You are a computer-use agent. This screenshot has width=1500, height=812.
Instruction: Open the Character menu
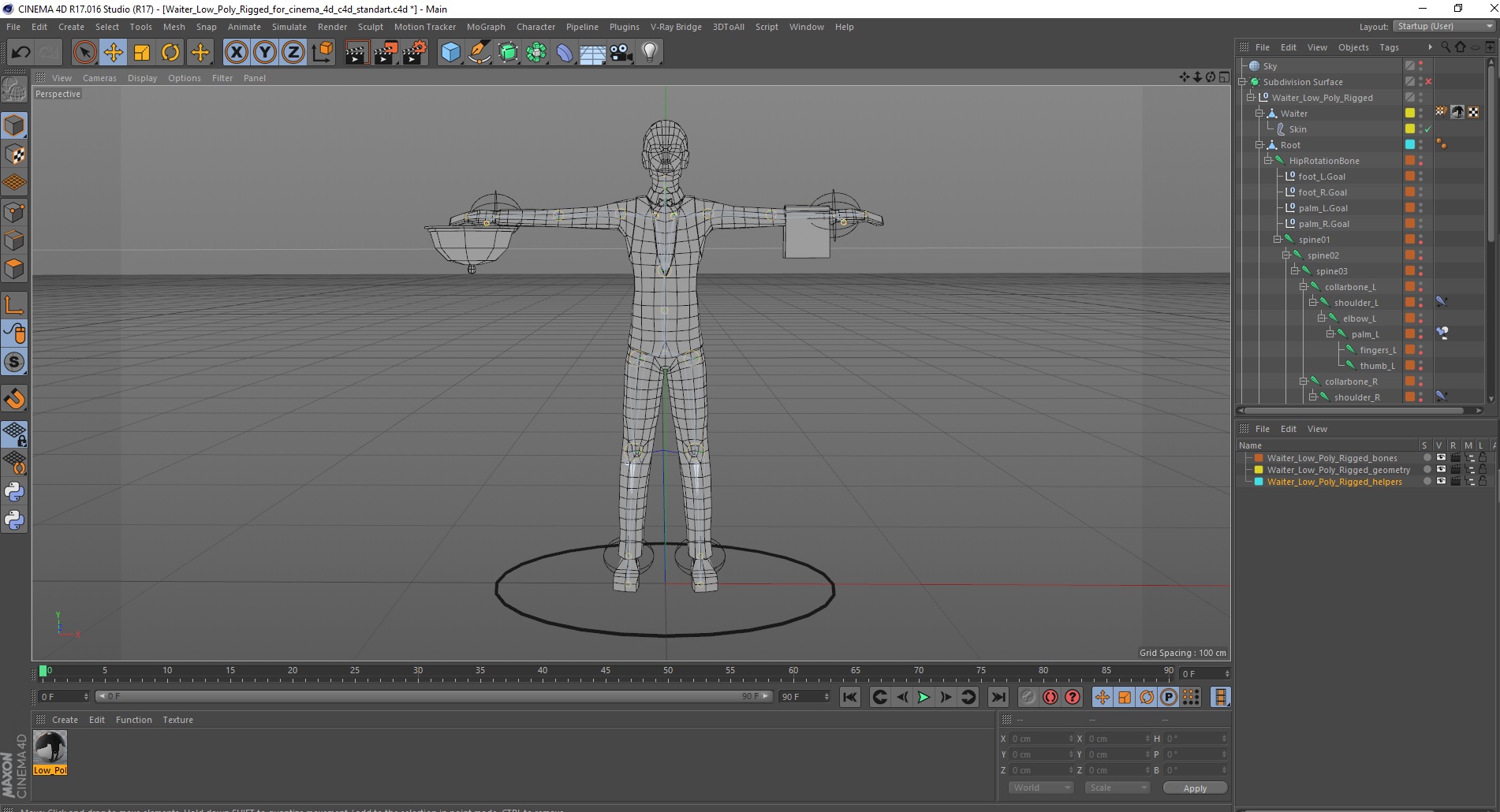(x=535, y=27)
